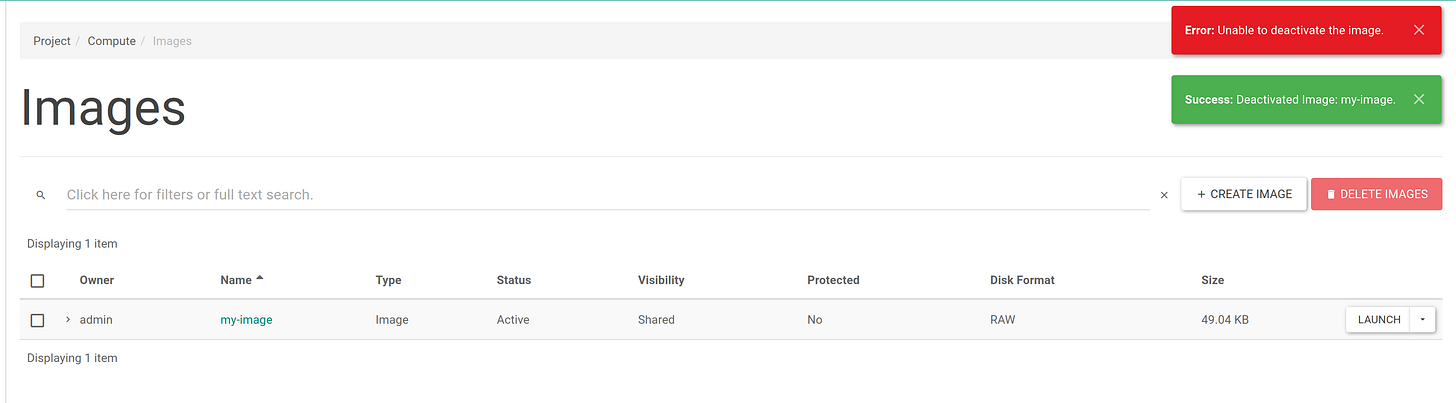The height and width of the screenshot is (403, 1456).
Task: Click the plus icon on Create Image
Action: 1201,194
